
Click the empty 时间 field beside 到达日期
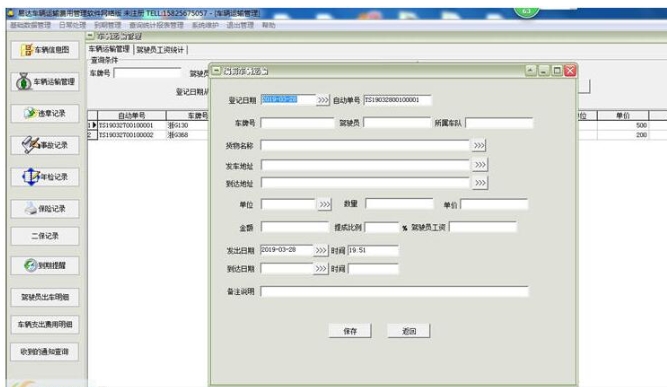373,269
